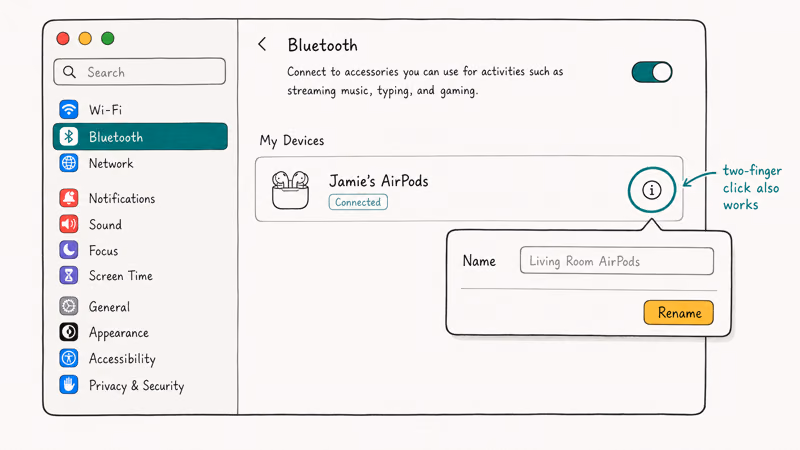Open Network settings label

pos(111,163)
